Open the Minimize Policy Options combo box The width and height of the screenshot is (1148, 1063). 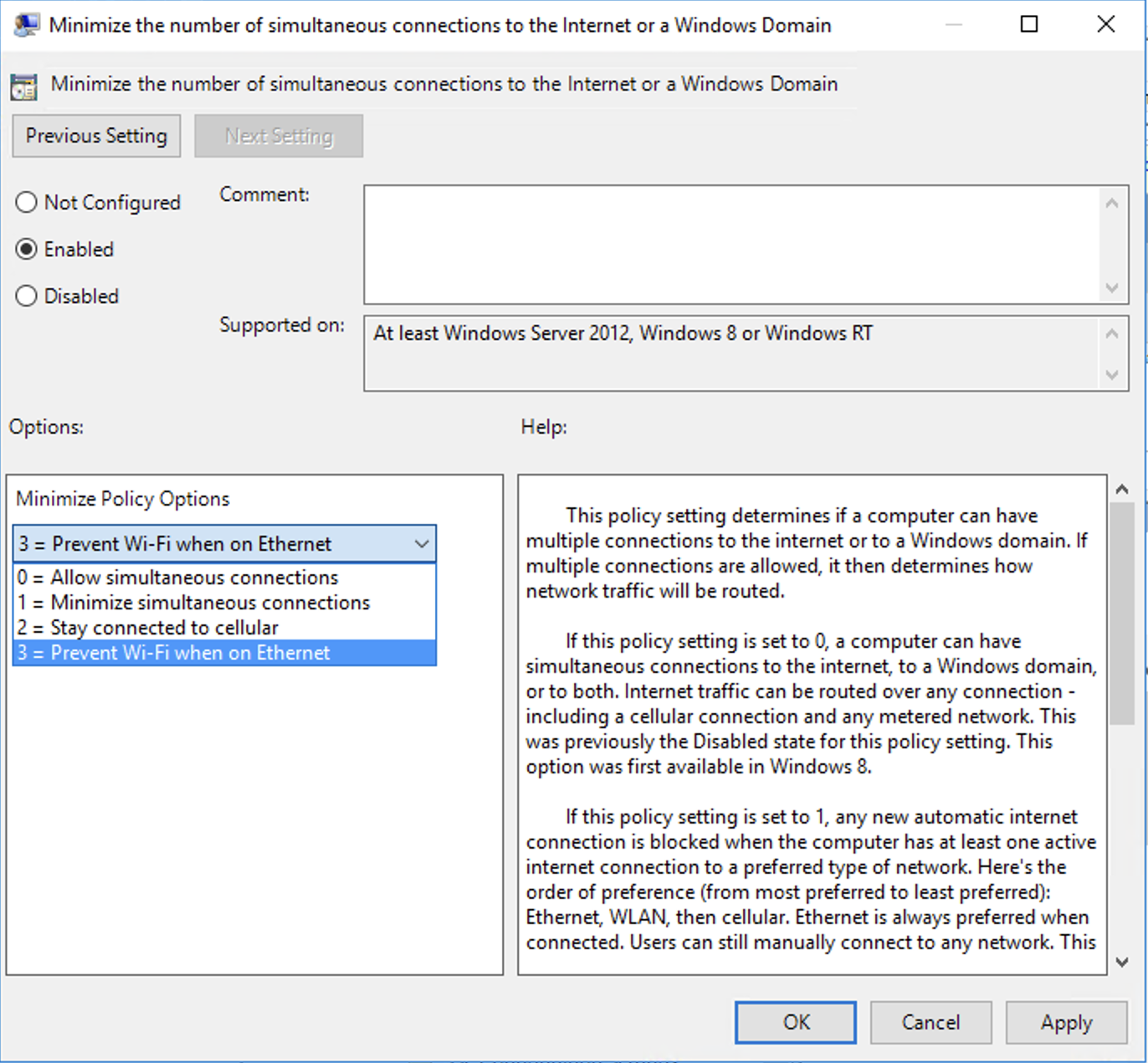pyautogui.click(x=224, y=544)
